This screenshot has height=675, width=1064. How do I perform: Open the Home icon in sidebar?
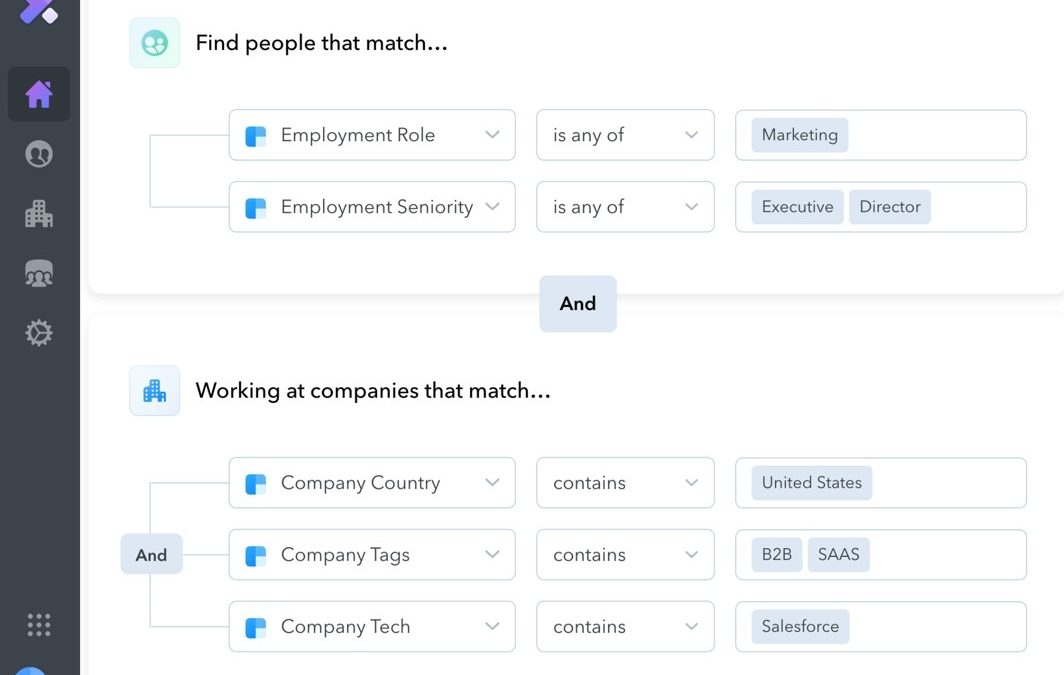(39, 94)
